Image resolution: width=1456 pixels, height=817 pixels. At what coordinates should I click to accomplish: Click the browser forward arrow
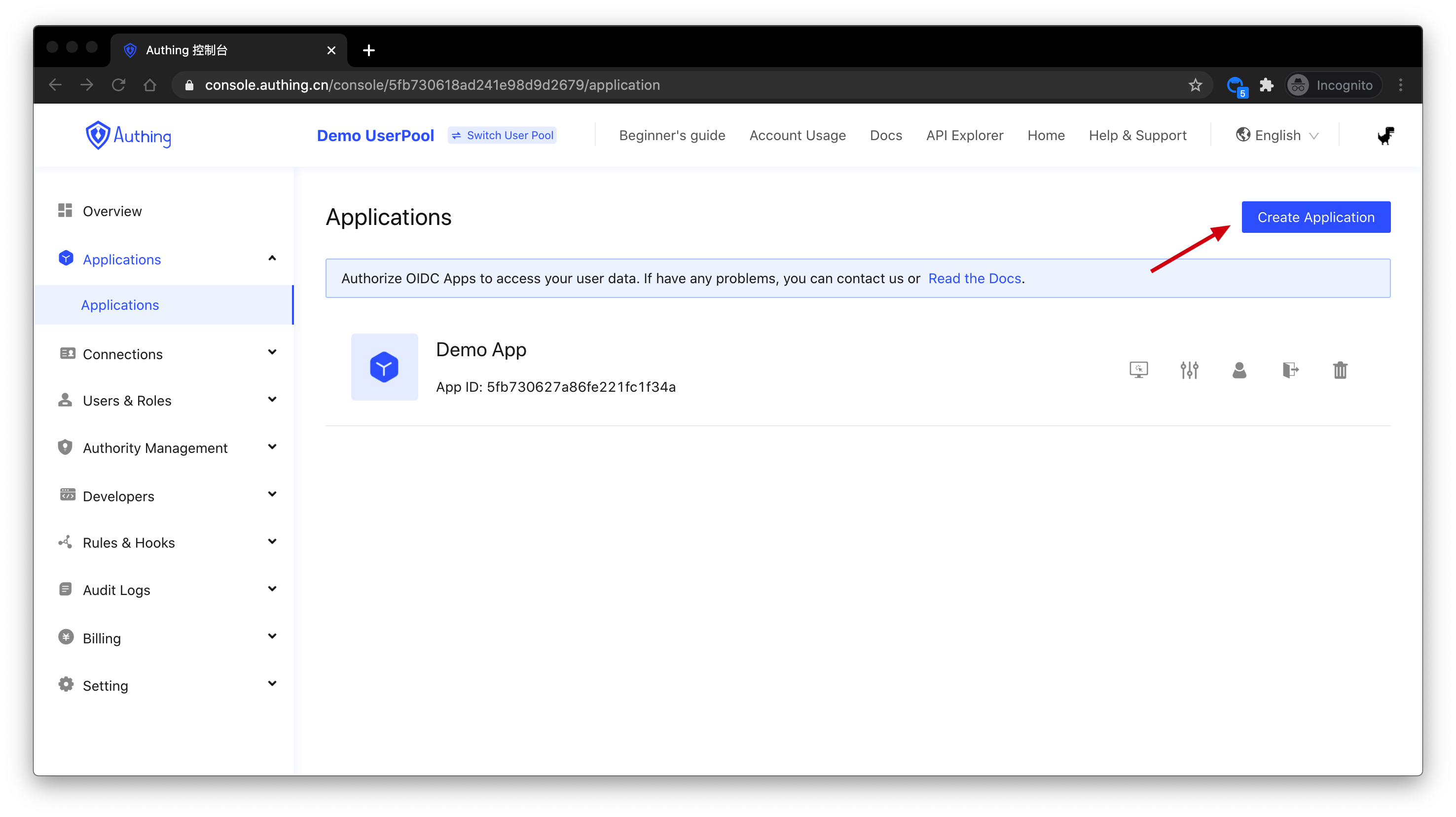pyautogui.click(x=86, y=85)
